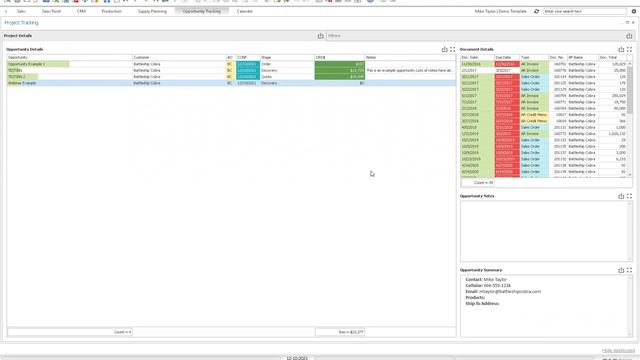
Task: Export the Opportunity Notes panel
Action: tap(621, 196)
